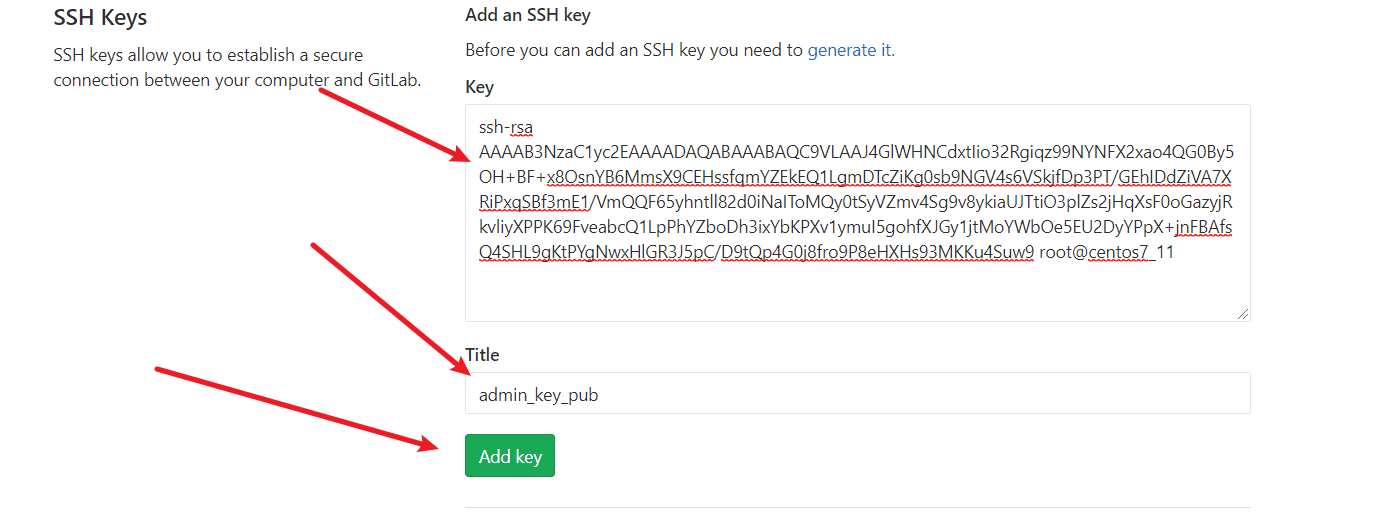Image resolution: width=1389 pixels, height=528 pixels.
Task: Click the divider line below Add key
Action: point(857,507)
